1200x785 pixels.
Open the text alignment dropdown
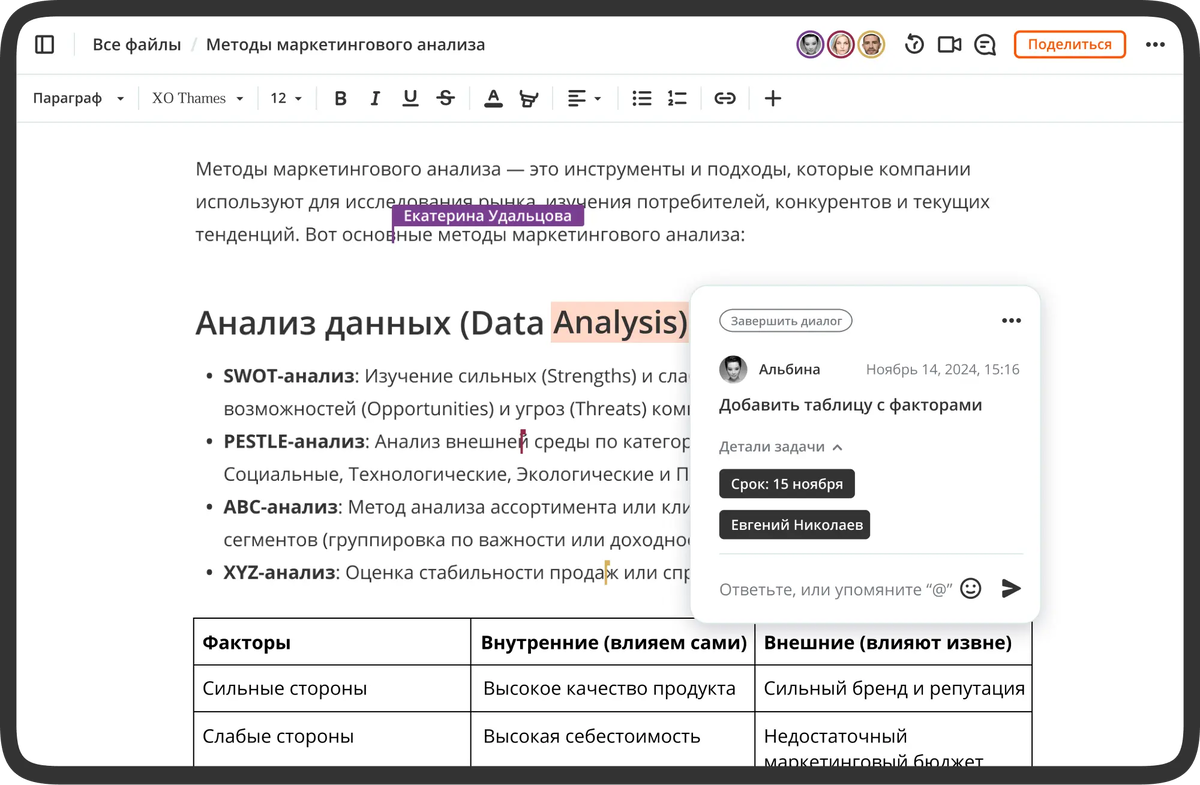point(583,97)
